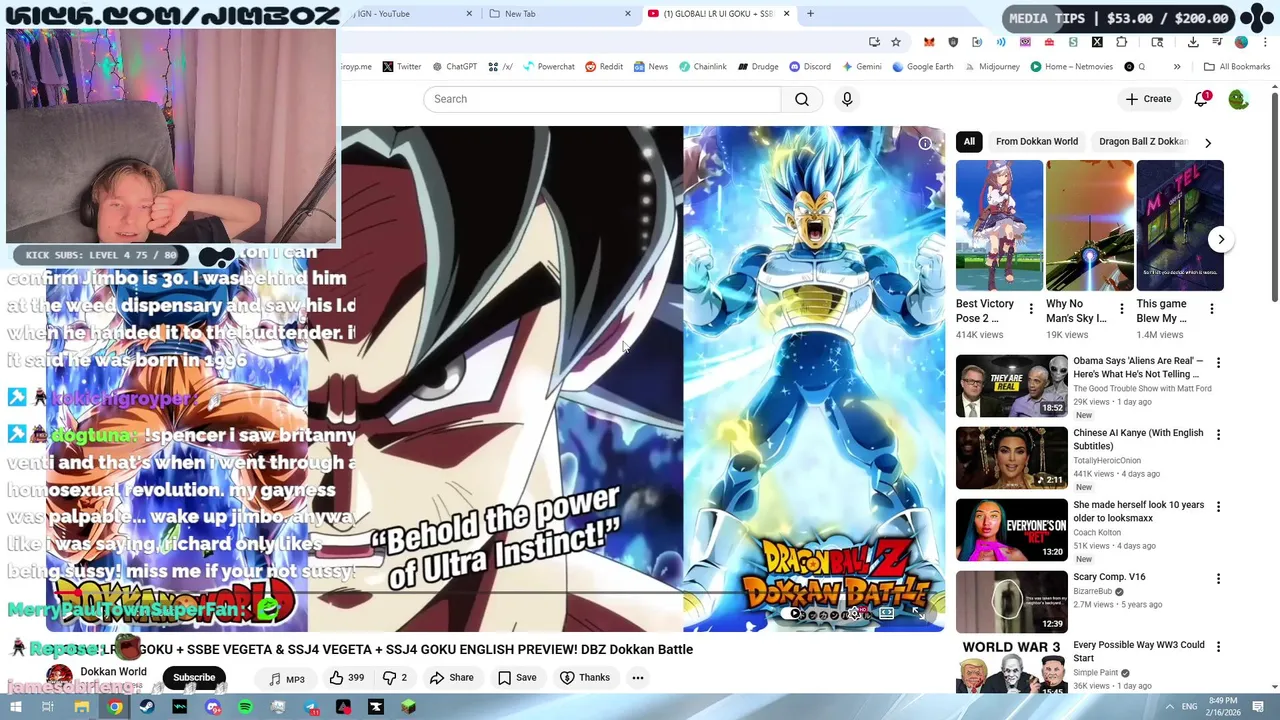Open the Extensions puzzle-piece menu
1280x720 pixels.
[1121, 42]
